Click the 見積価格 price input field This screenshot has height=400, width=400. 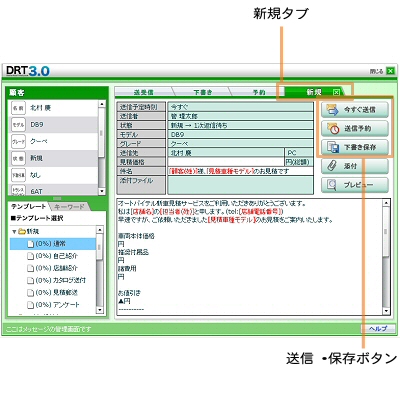click(226, 162)
